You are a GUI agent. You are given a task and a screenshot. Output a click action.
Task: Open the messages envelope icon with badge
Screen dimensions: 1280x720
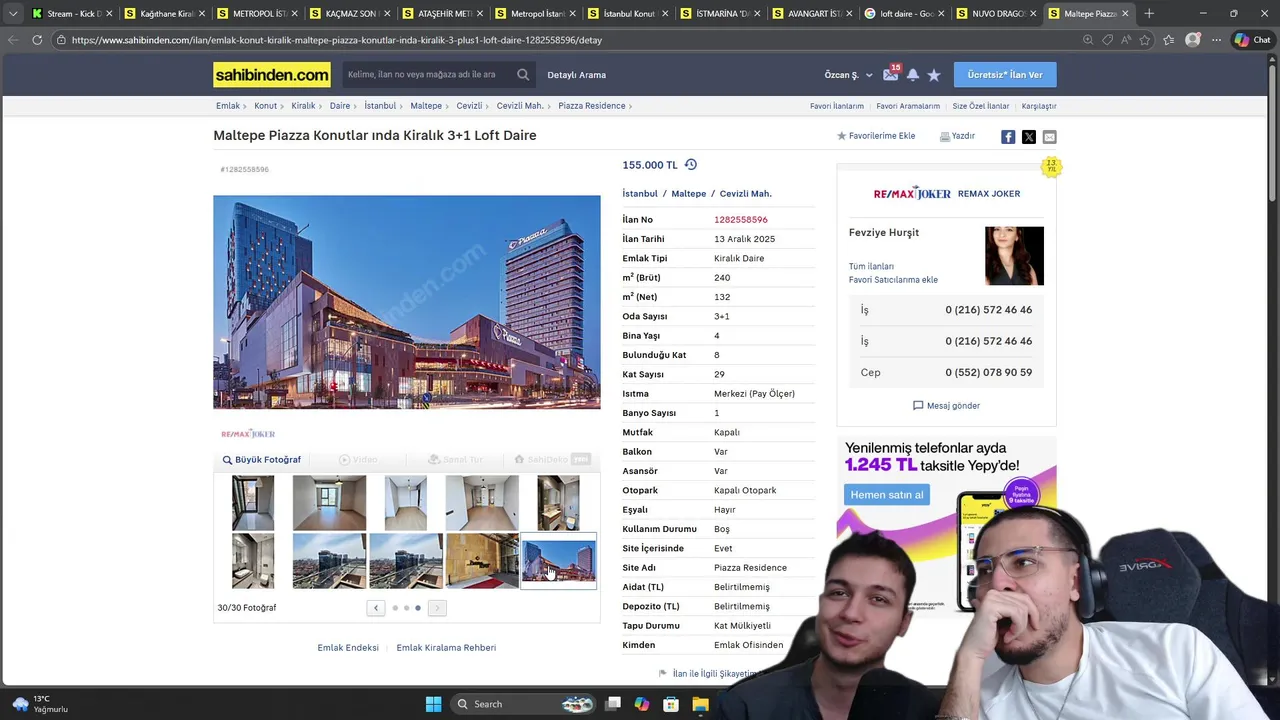(890, 75)
